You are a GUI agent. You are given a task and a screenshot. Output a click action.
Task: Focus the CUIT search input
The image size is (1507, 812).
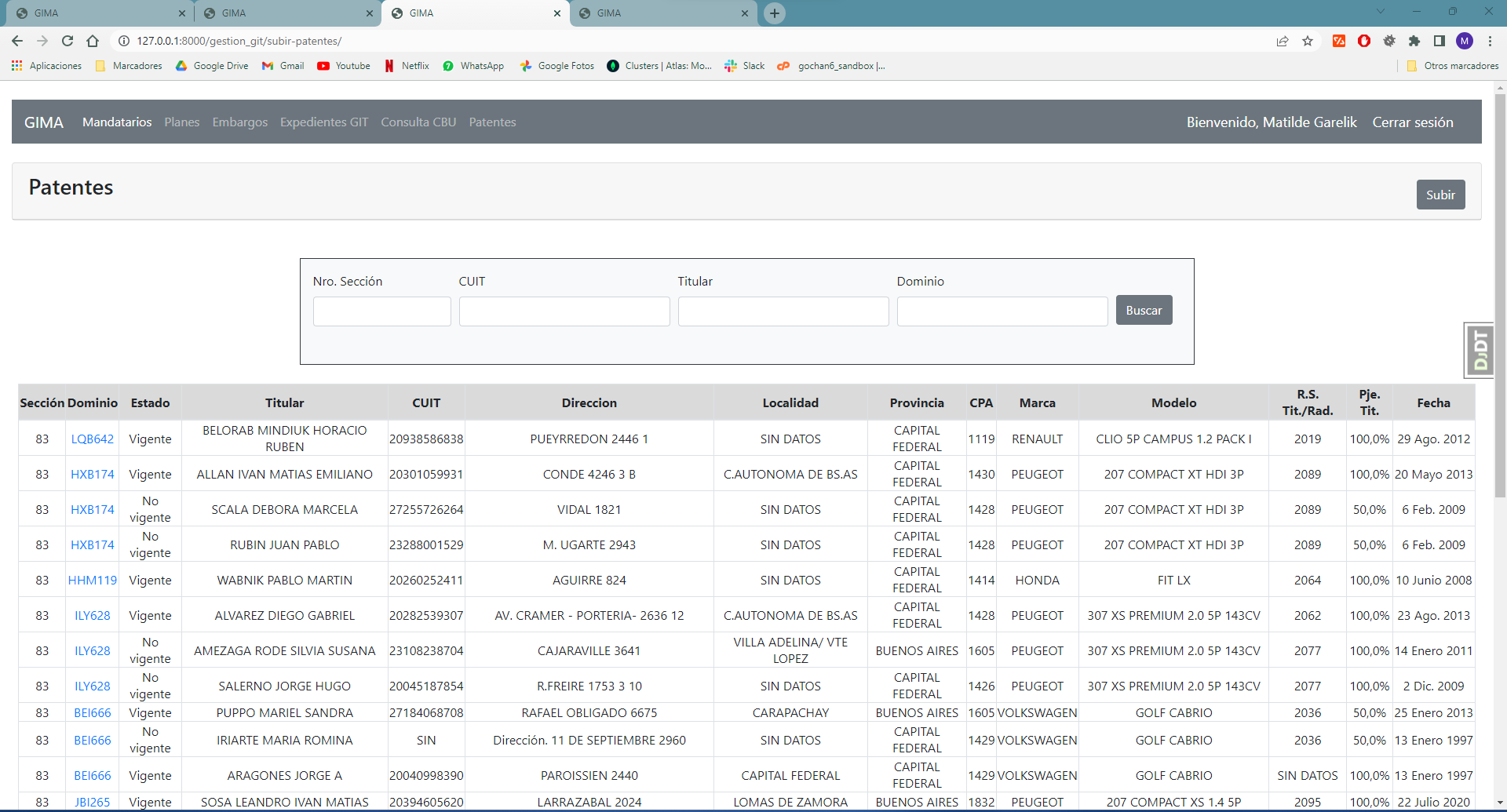click(x=564, y=311)
